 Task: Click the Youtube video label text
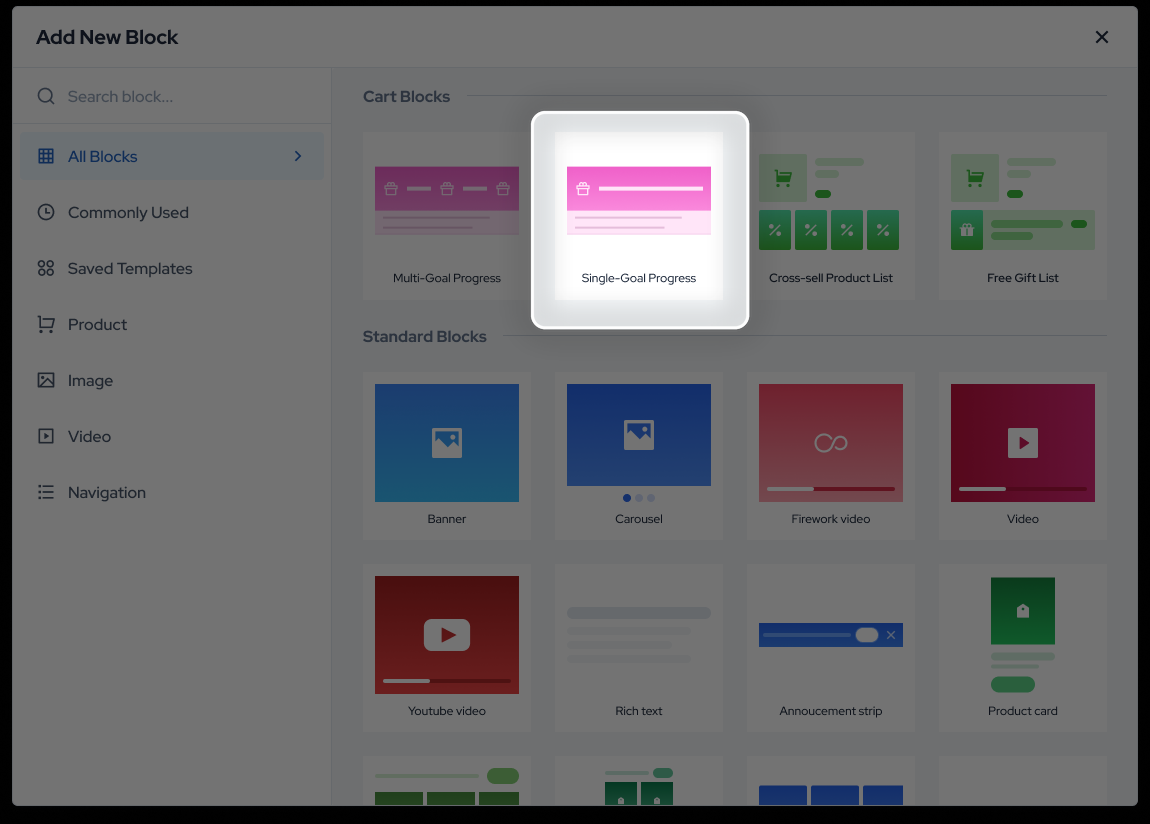(447, 711)
